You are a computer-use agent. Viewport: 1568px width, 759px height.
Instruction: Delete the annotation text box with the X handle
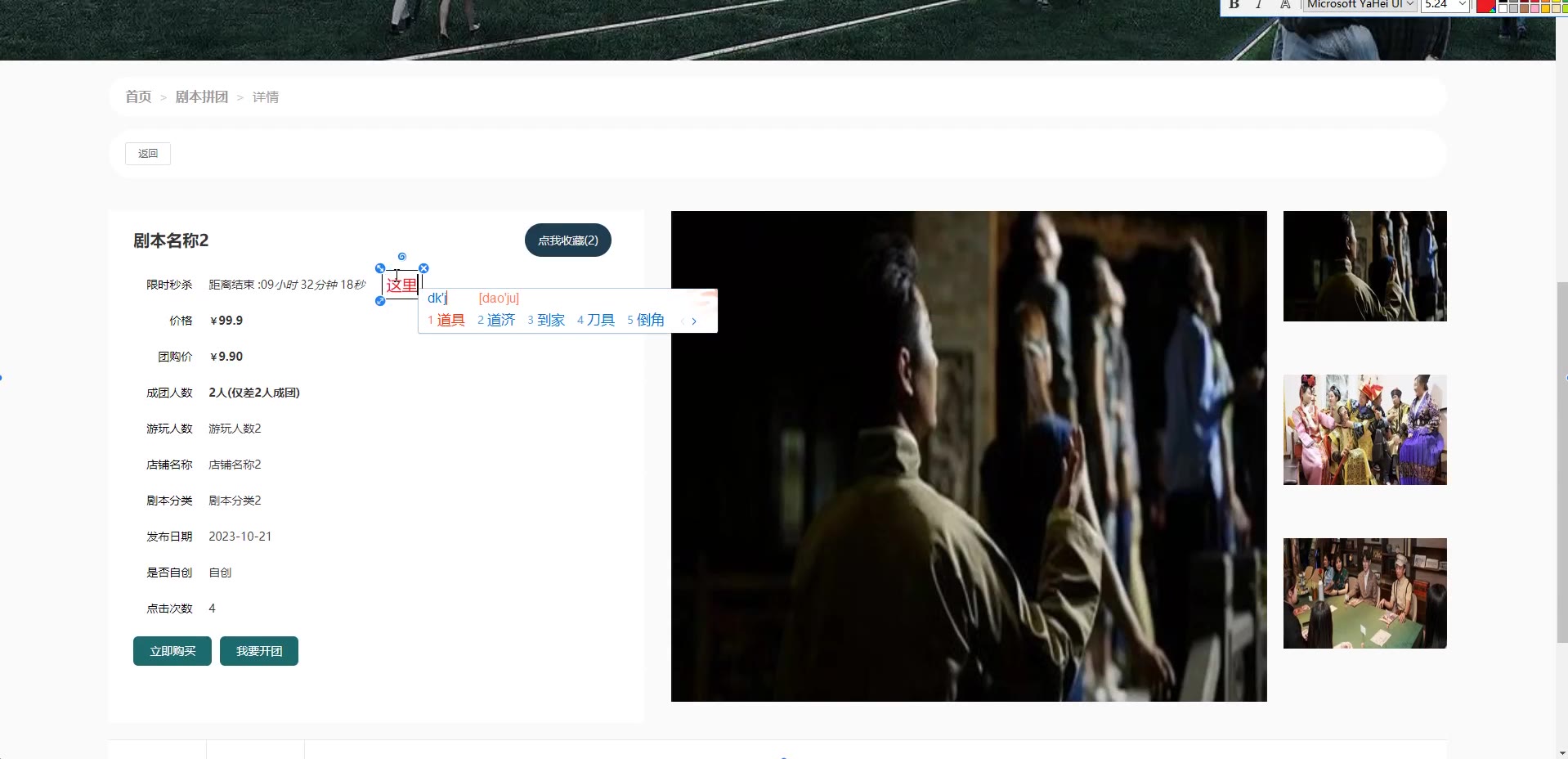click(423, 268)
